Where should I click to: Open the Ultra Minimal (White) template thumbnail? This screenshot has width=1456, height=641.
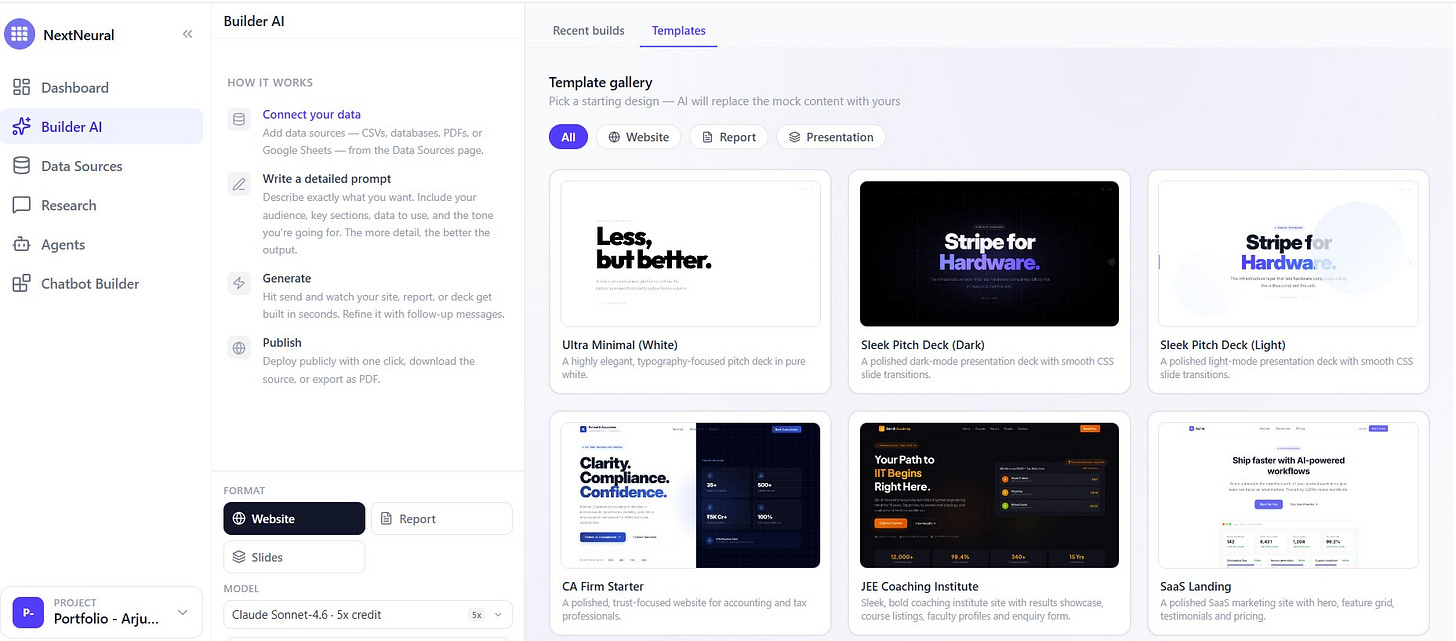(x=690, y=253)
